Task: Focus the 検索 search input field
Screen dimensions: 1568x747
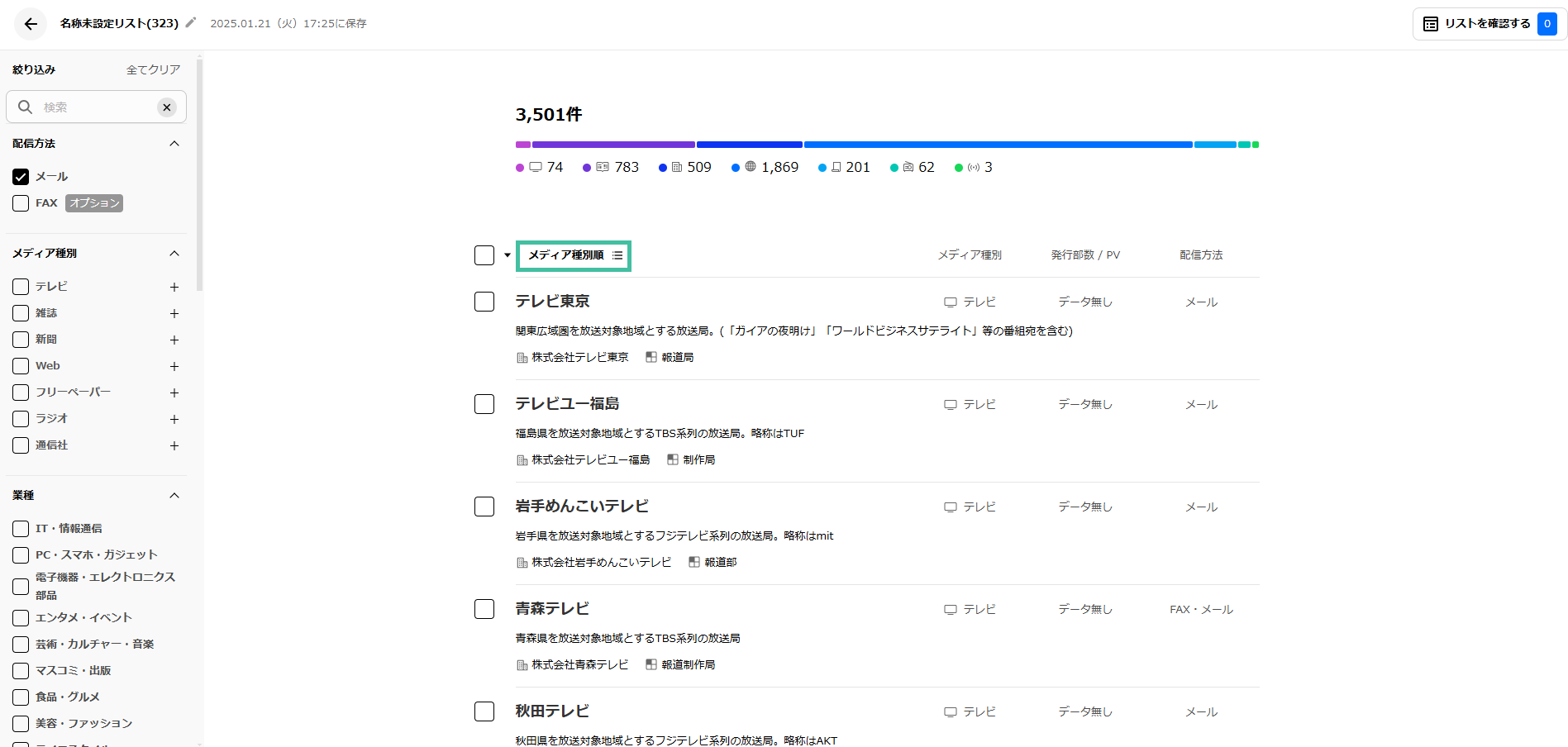Action: pyautogui.click(x=97, y=107)
